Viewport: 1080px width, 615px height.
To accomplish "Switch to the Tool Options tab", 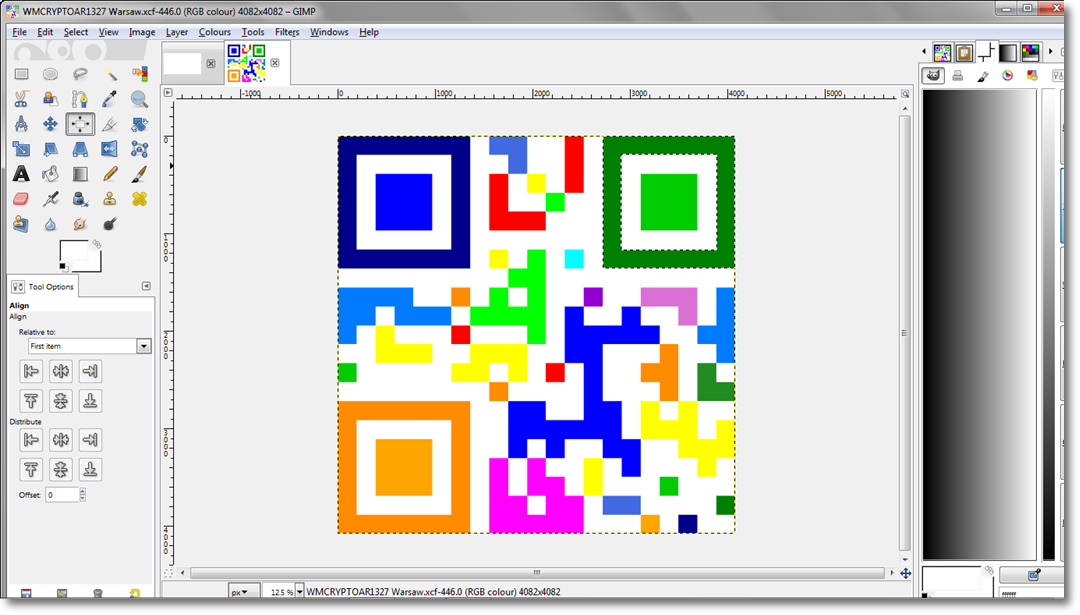I will pos(43,286).
